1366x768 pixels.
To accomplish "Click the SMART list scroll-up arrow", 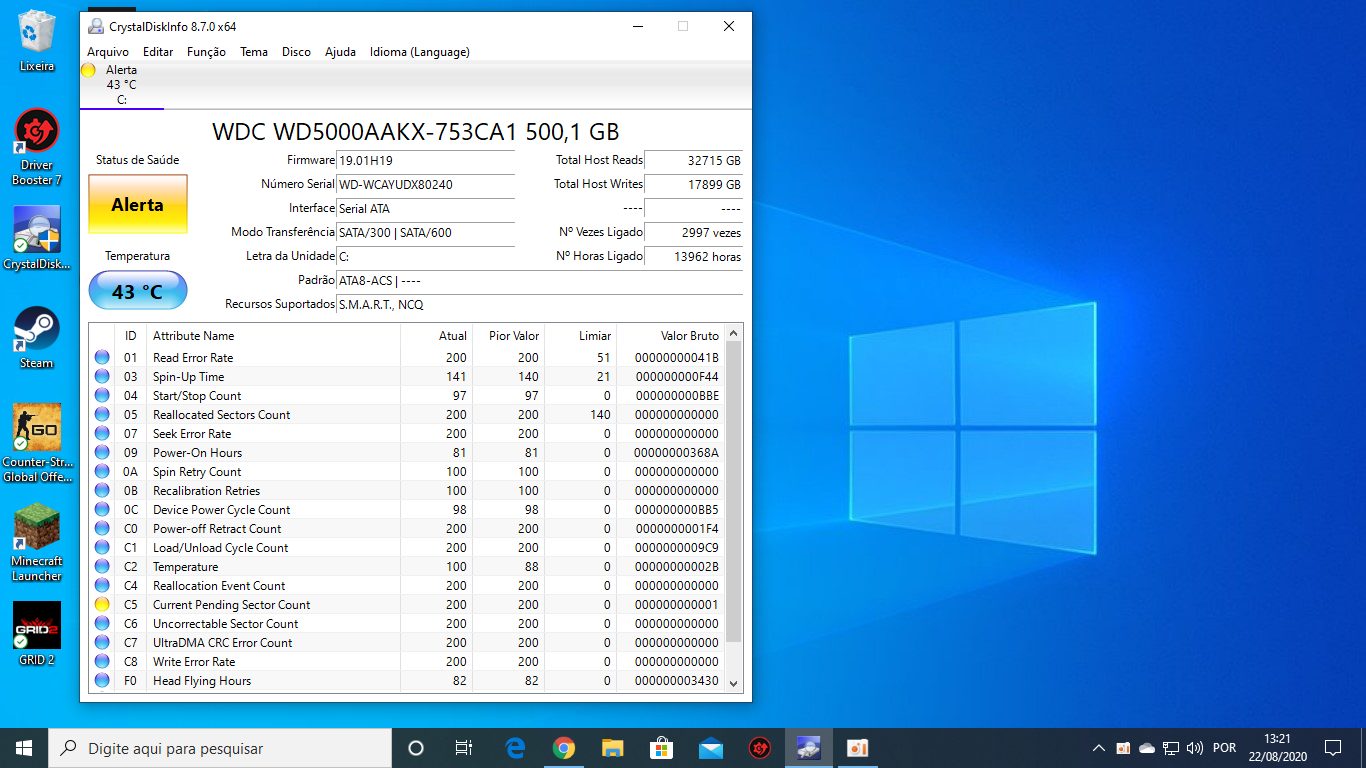I will (733, 333).
